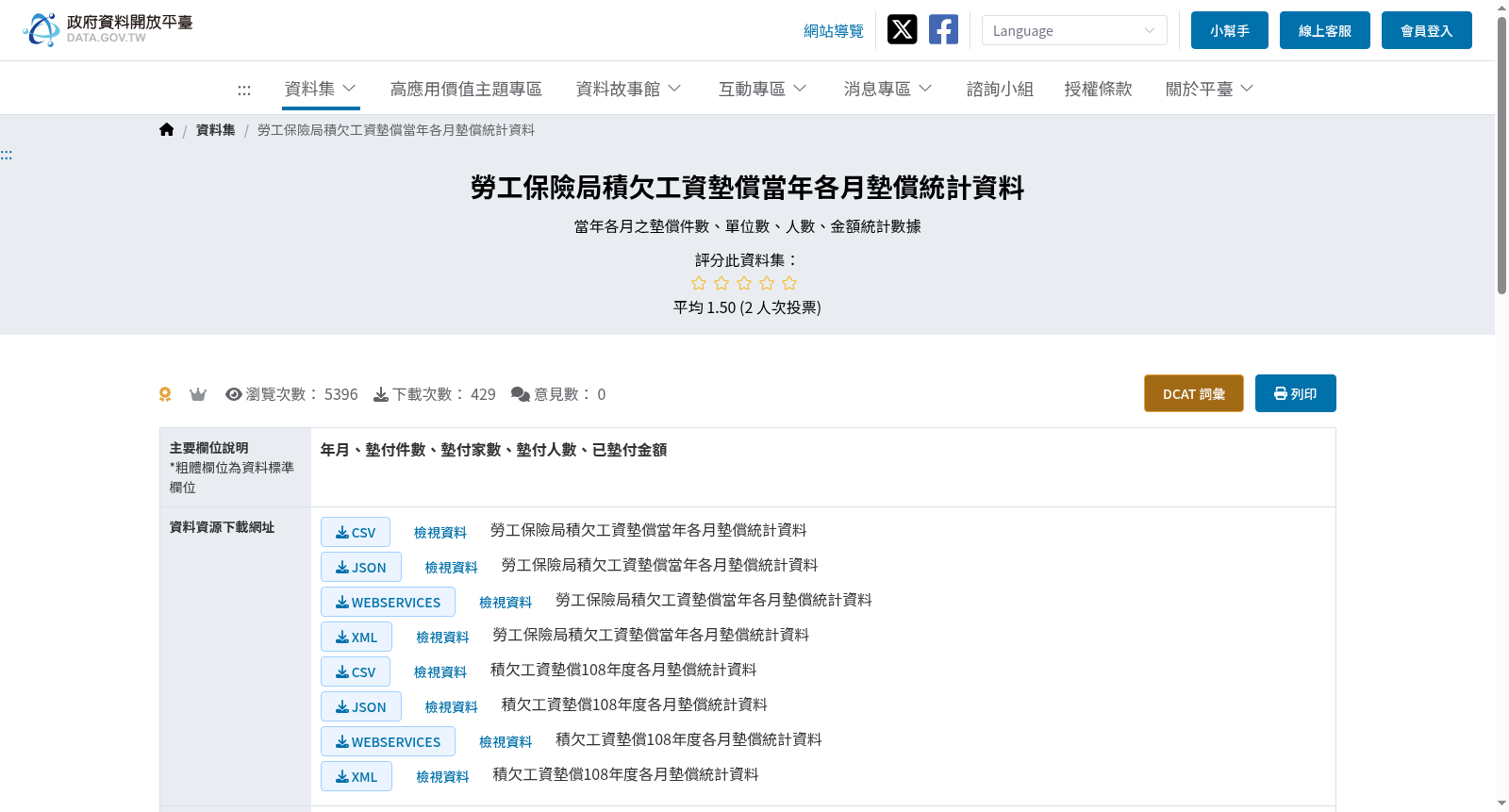Open the X (Twitter) social icon
The width and height of the screenshot is (1509, 812).
[x=903, y=29]
